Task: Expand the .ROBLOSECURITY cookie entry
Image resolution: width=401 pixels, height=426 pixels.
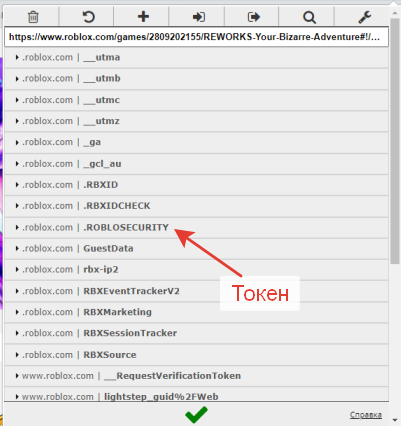Action: (x=196, y=227)
